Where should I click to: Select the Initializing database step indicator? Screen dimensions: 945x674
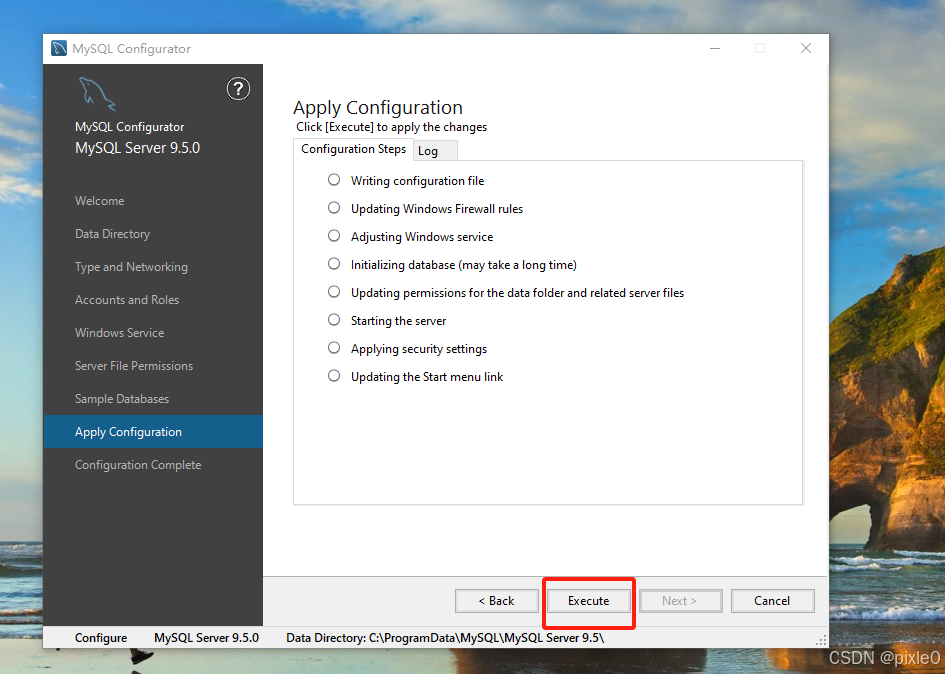click(x=334, y=264)
